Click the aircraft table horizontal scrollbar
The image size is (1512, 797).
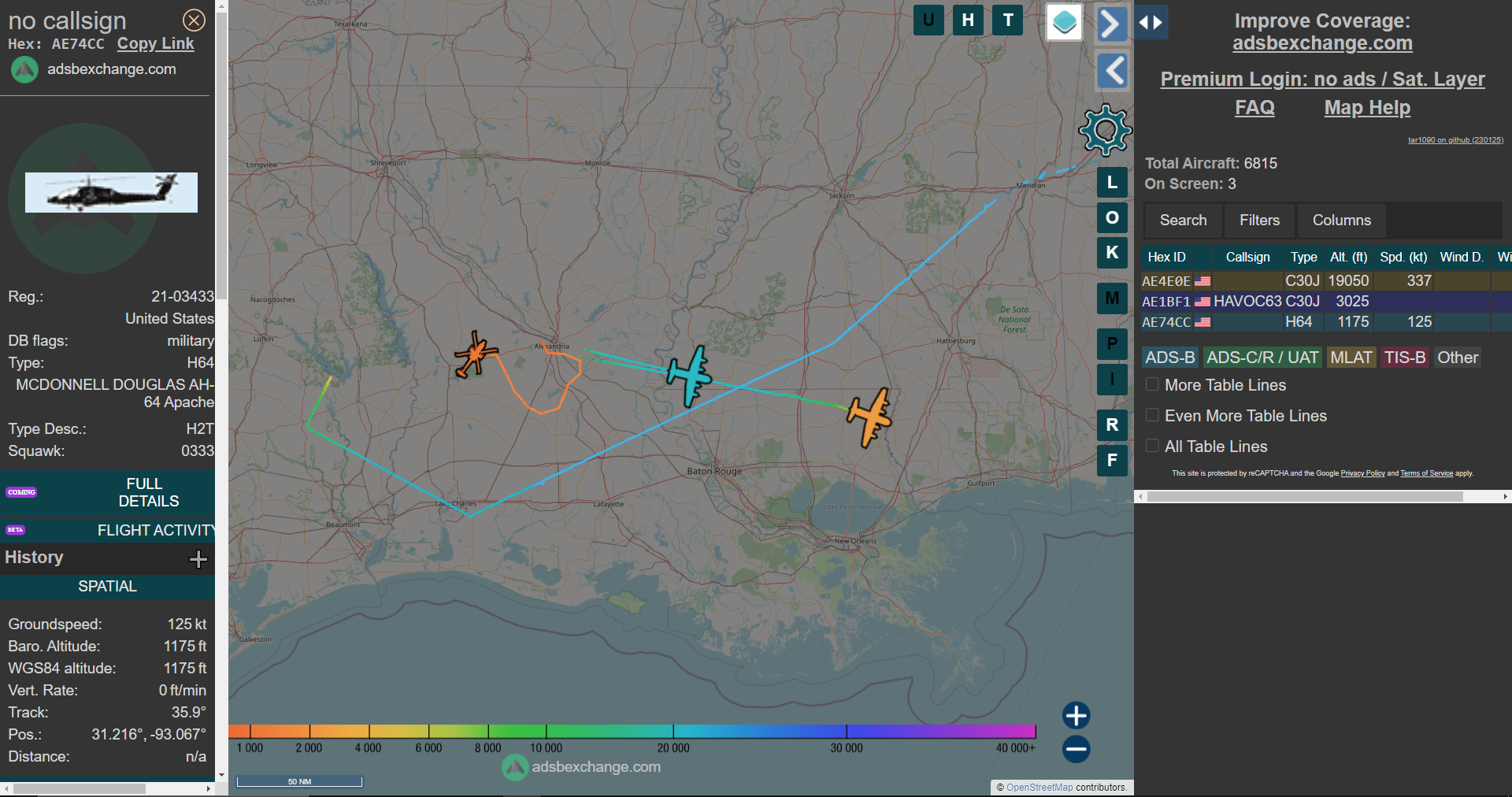(1305, 497)
